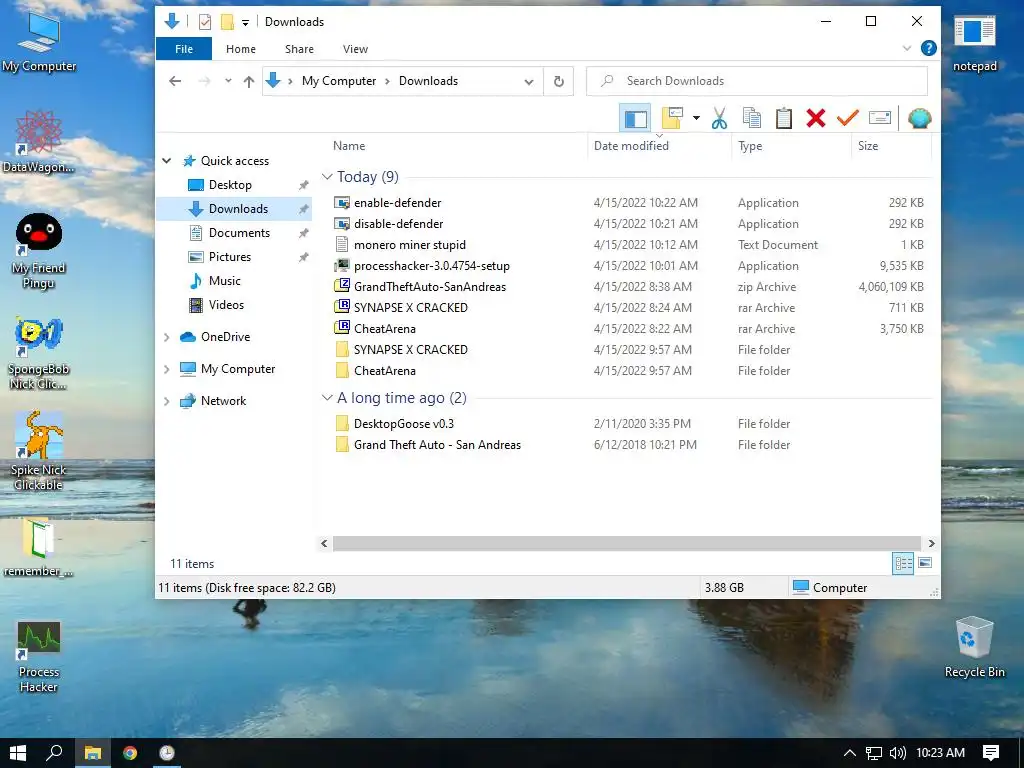Select Music in the navigation pane
The height and width of the screenshot is (768, 1024).
[x=225, y=281]
